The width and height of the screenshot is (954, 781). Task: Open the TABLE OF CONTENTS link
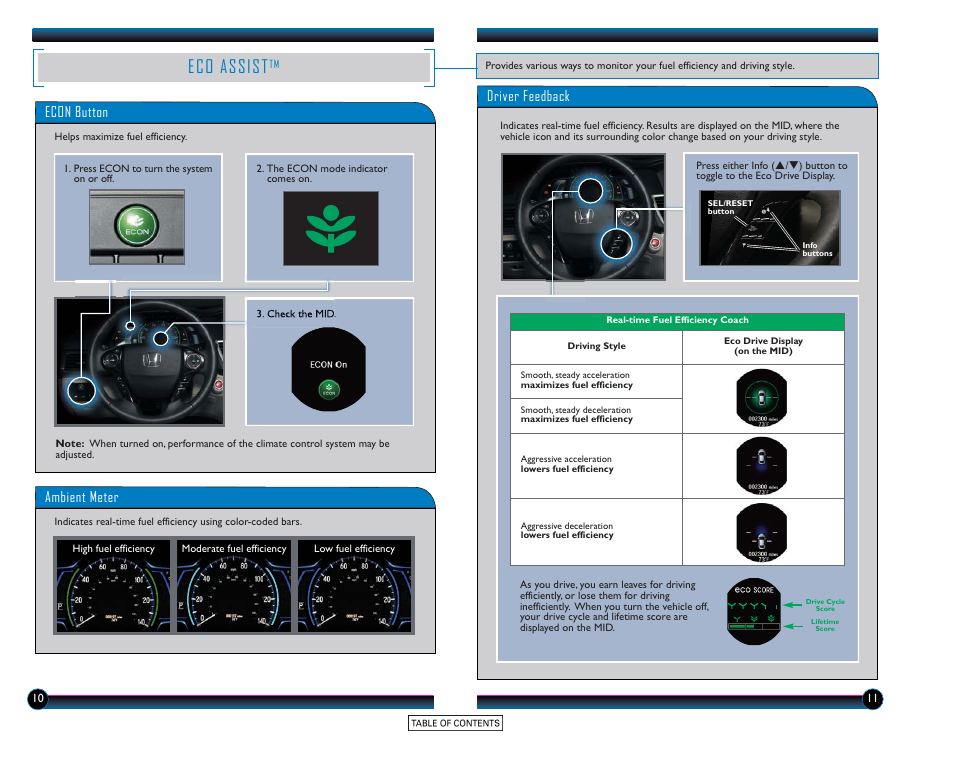pos(455,723)
